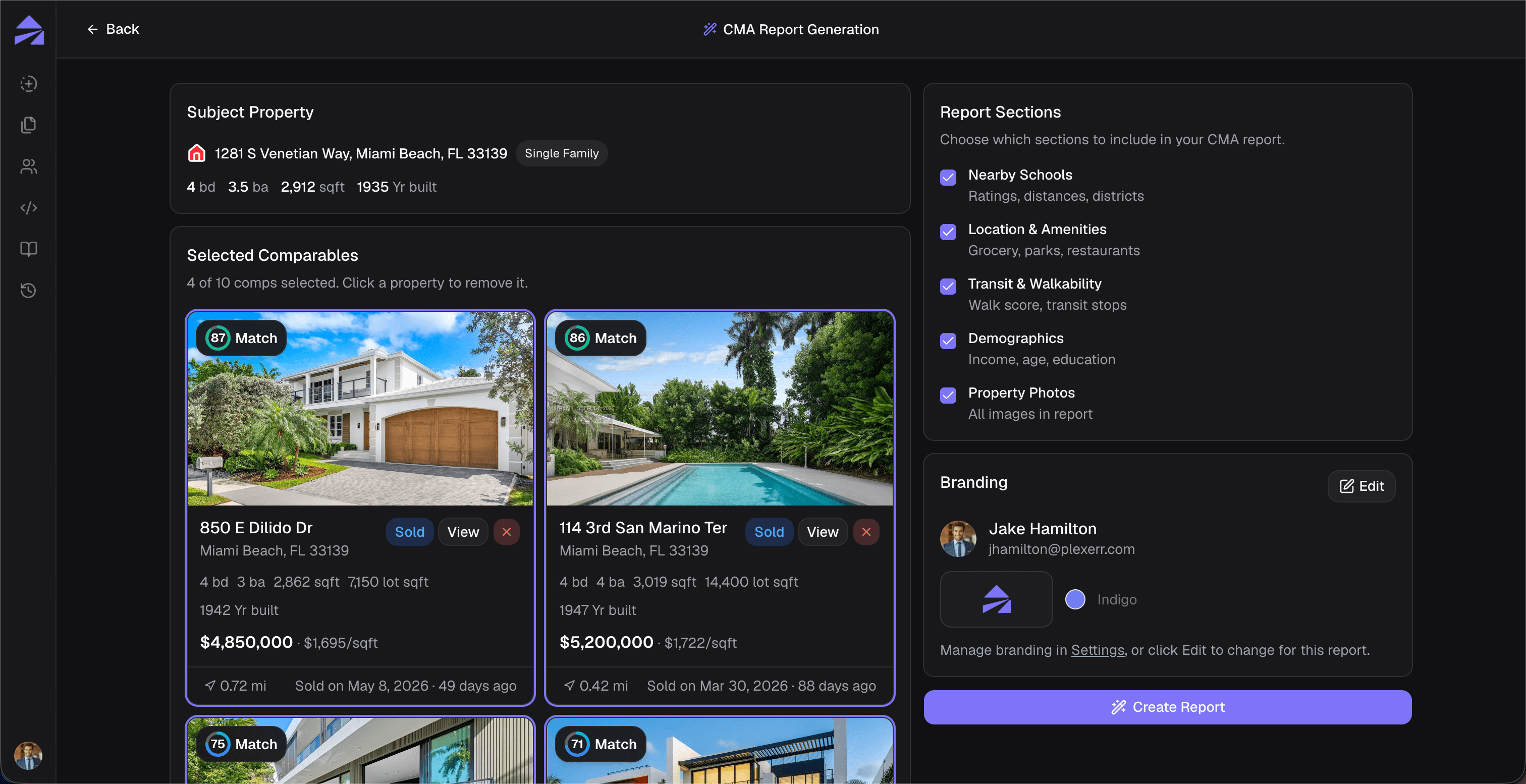
Task: Open the Settings link in Branding
Action: click(1098, 650)
